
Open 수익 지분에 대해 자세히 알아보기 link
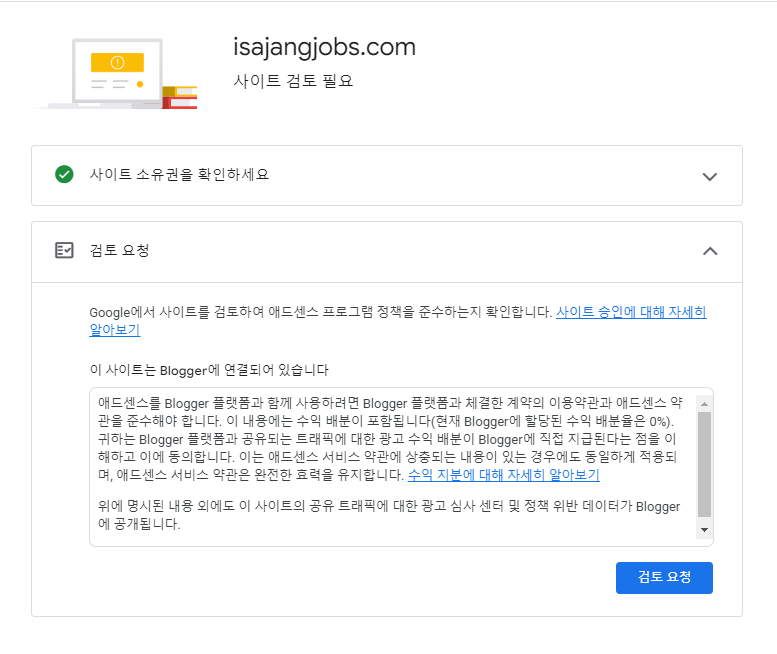click(x=503, y=475)
